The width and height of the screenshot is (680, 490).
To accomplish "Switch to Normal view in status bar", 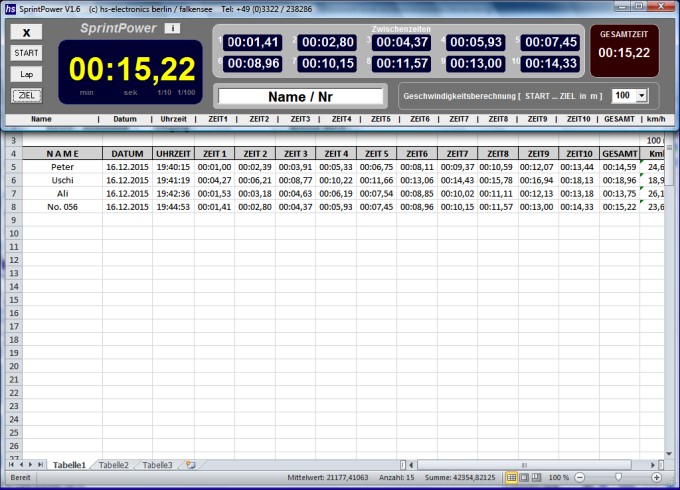I will tap(511, 478).
